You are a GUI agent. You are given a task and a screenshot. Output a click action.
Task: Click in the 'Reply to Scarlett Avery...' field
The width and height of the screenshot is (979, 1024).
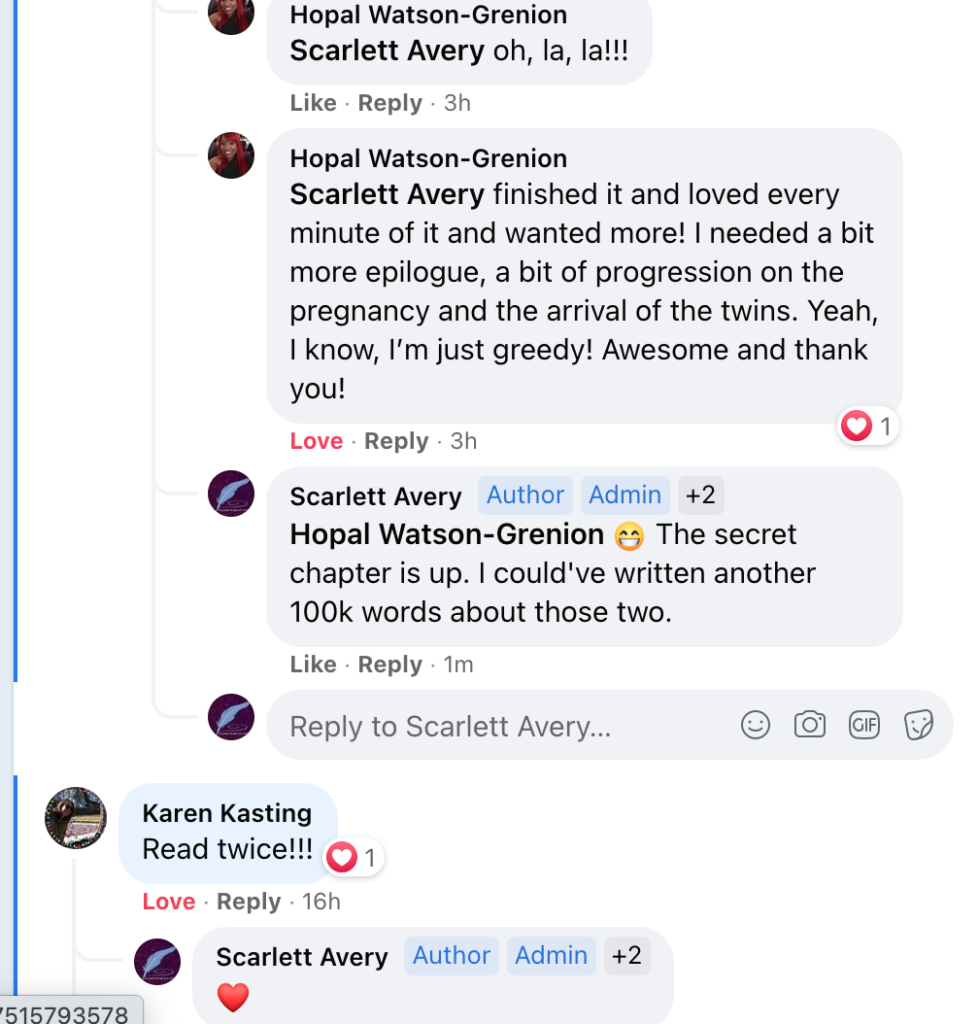point(500,726)
